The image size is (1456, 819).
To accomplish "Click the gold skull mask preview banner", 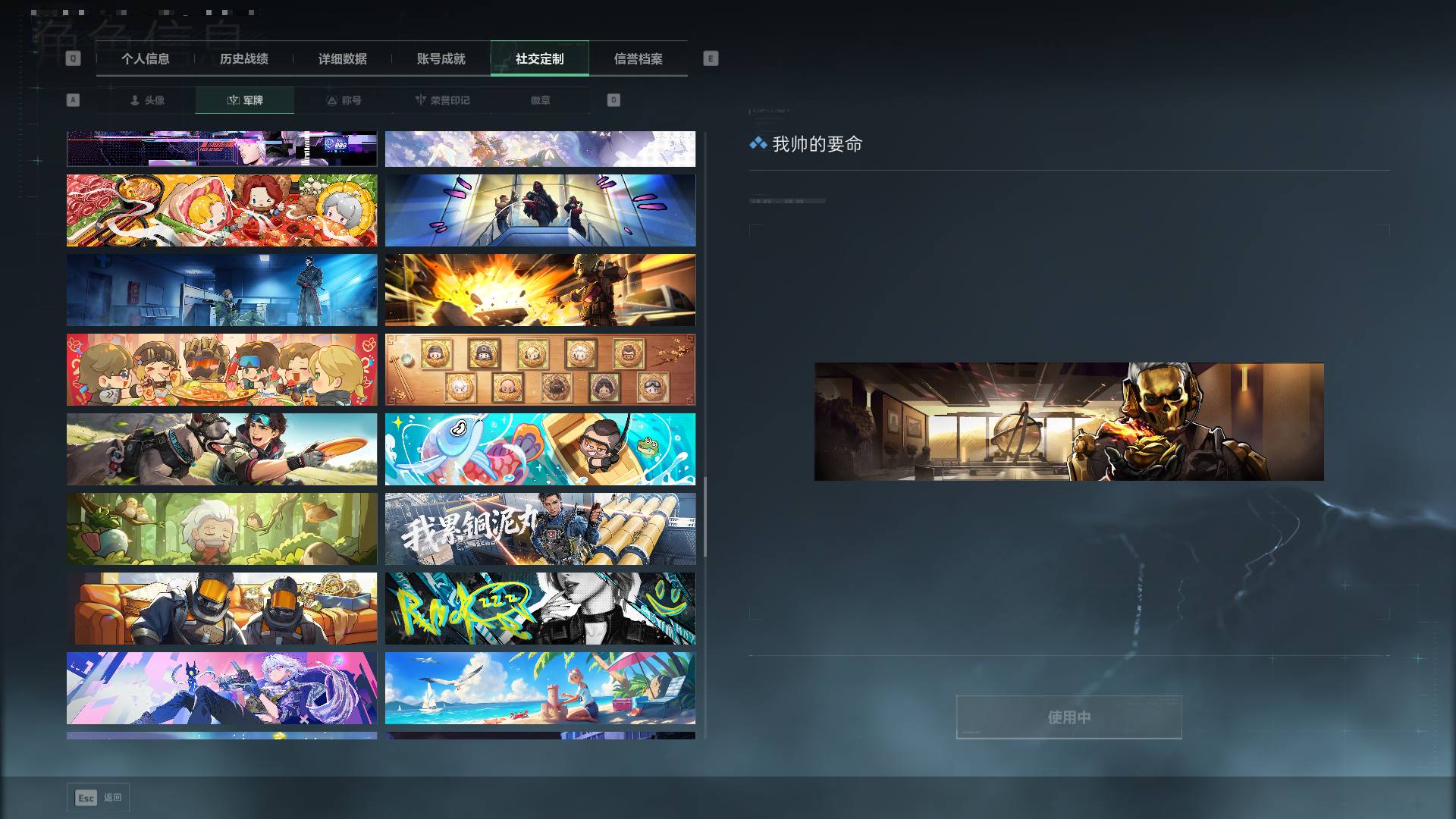I will pos(1069,422).
